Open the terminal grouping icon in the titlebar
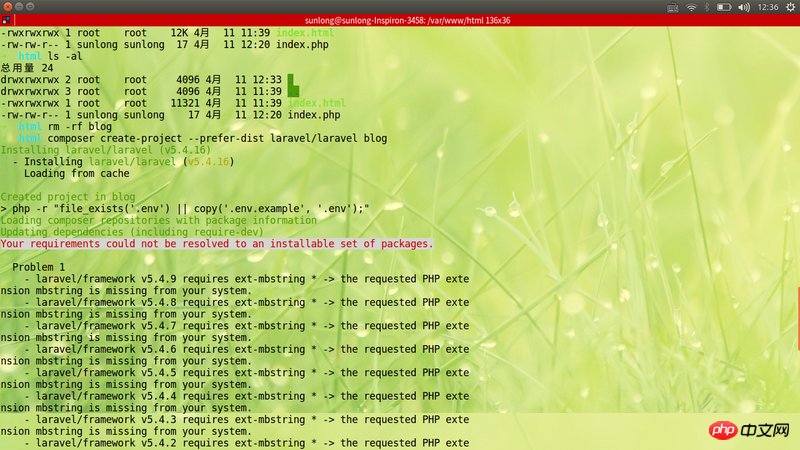The width and height of the screenshot is (800, 450). tap(6, 20)
